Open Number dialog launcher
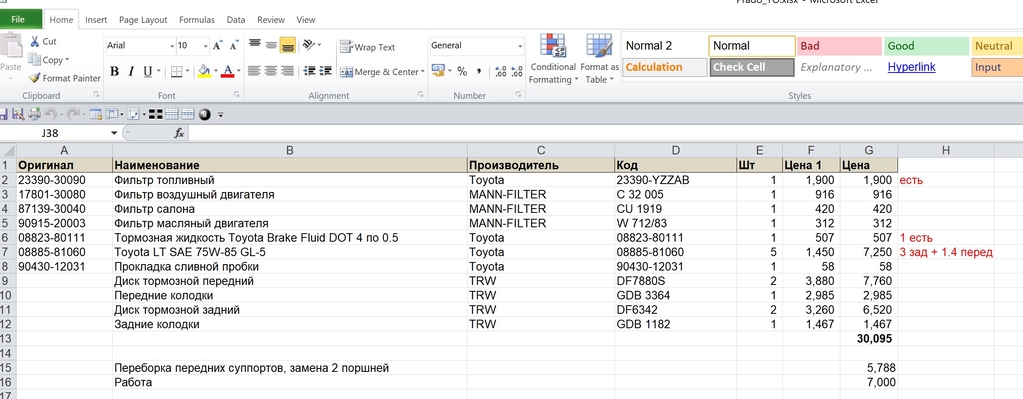This screenshot has width=1023, height=399. click(519, 95)
